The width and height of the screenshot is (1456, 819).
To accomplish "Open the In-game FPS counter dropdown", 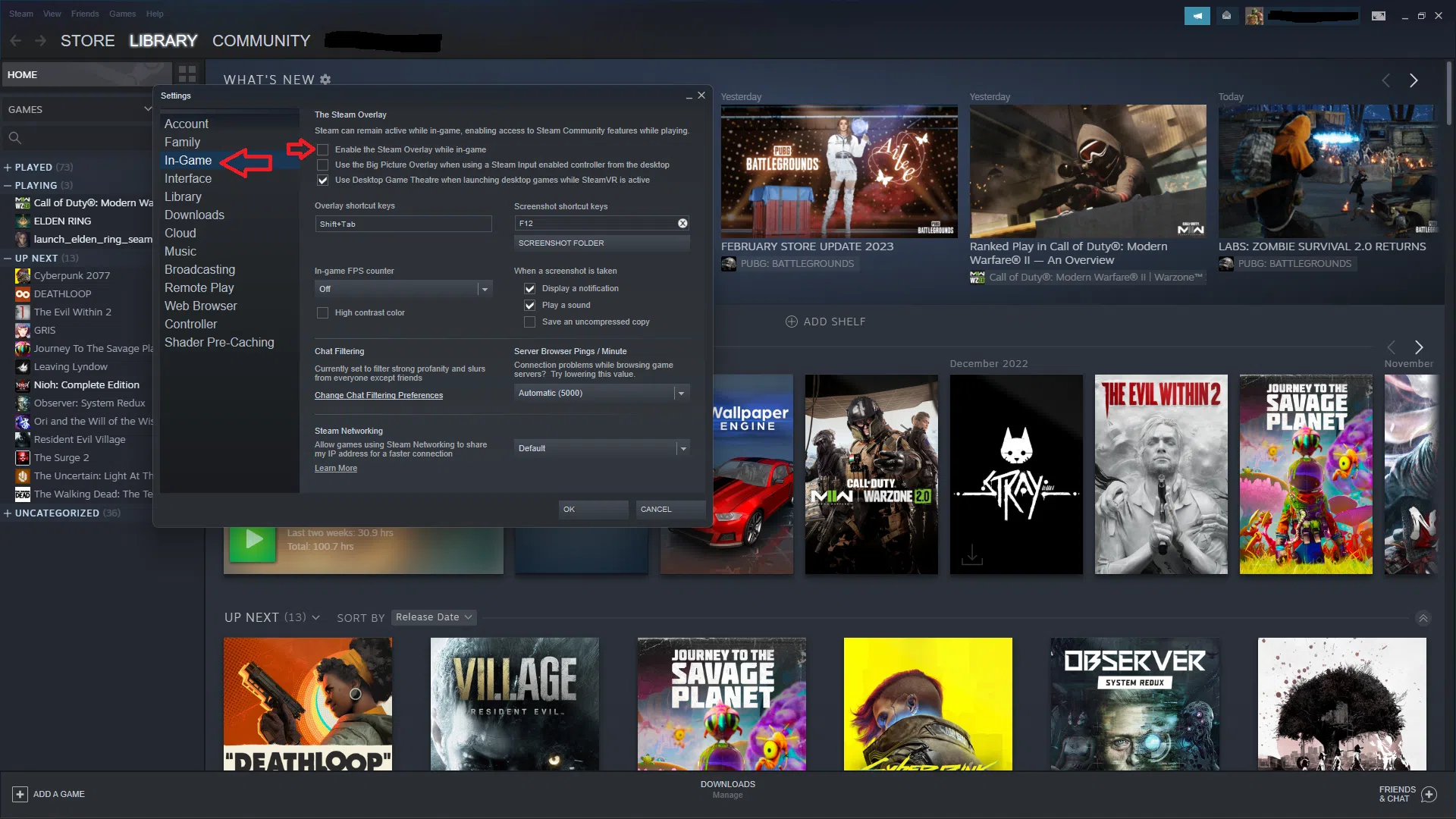I will (x=403, y=289).
